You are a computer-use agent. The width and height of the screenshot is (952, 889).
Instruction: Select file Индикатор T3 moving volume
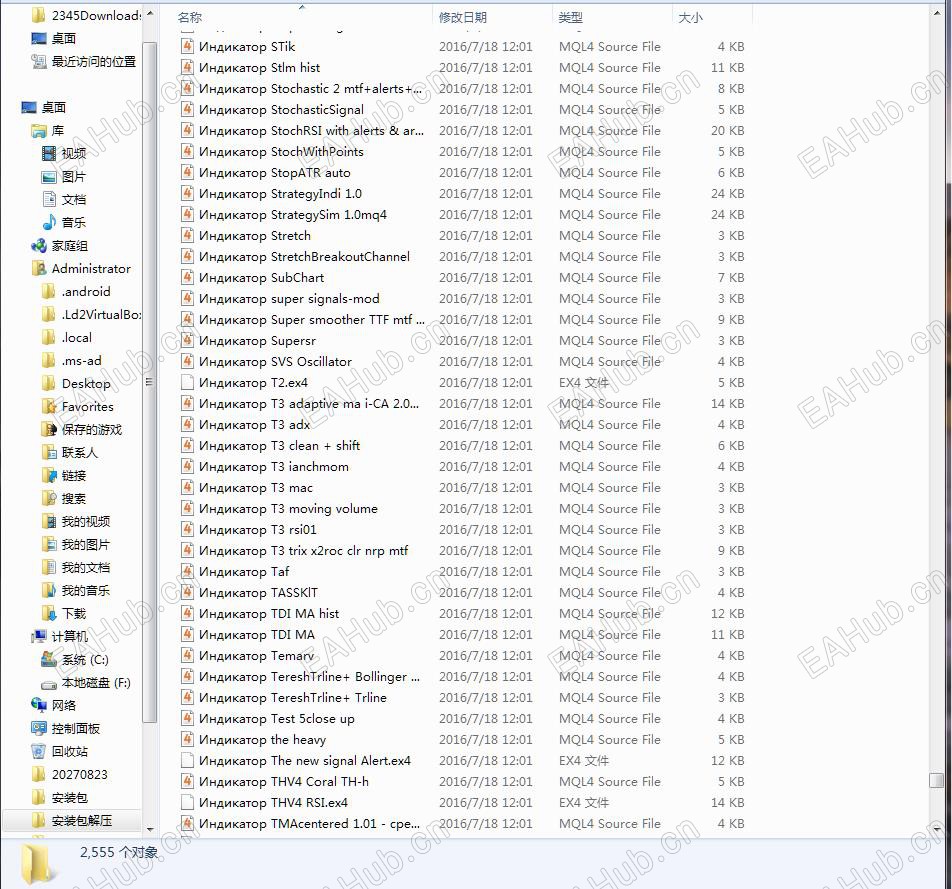click(x=288, y=508)
